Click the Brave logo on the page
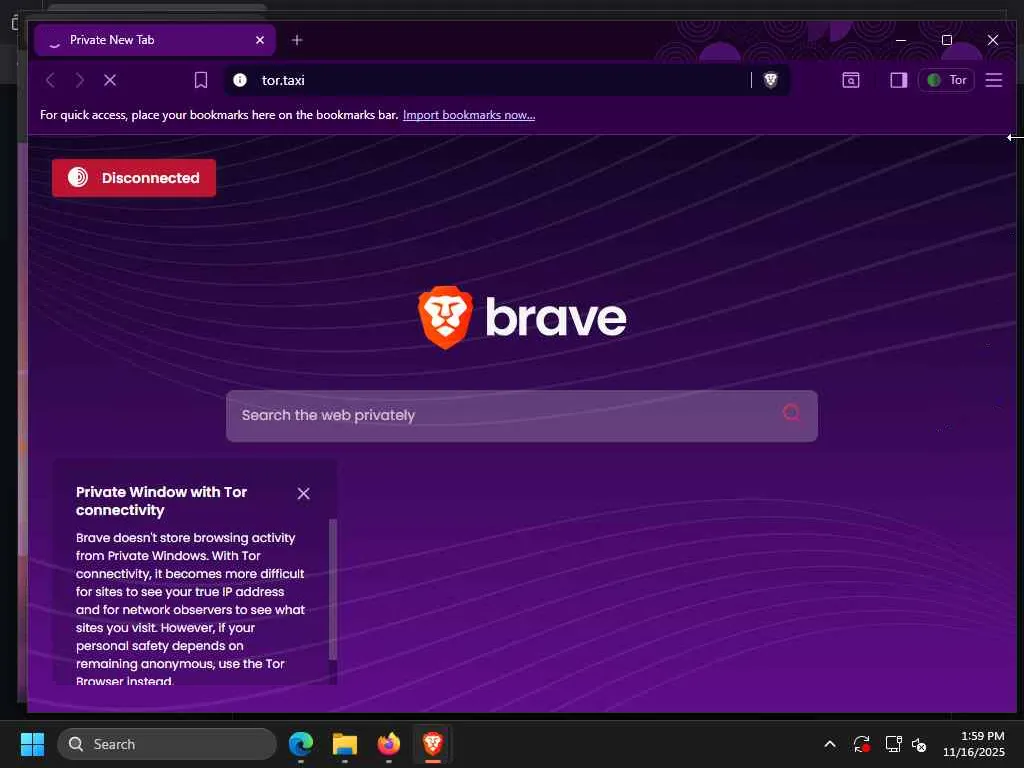 (x=521, y=317)
